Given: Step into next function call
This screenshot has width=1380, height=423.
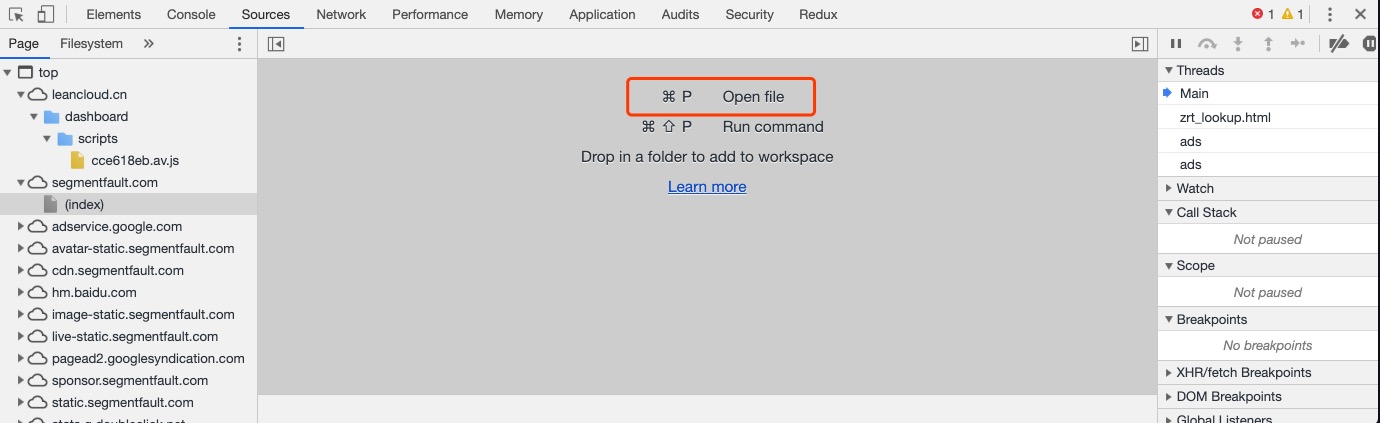Looking at the screenshot, I should click(1238, 44).
